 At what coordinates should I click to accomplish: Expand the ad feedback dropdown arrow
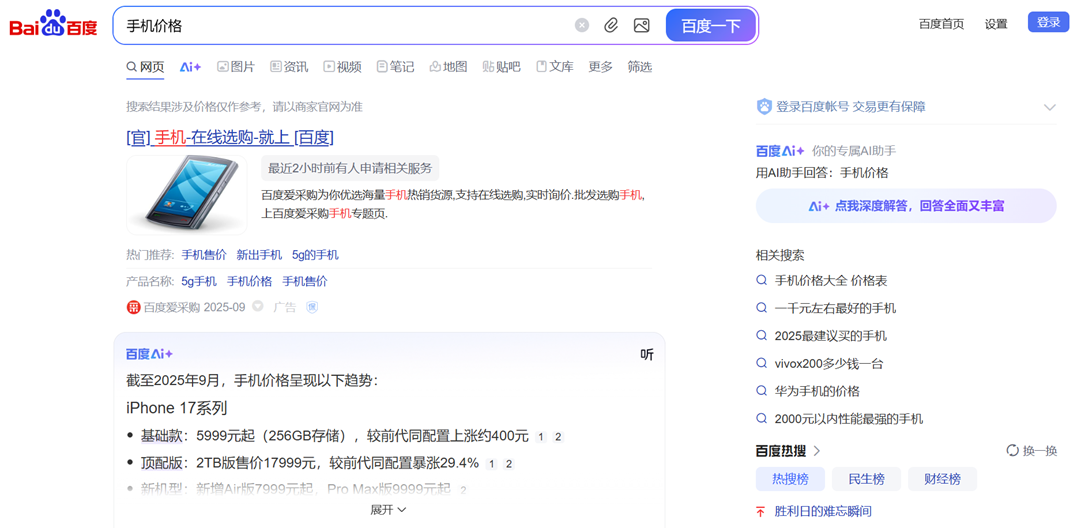pos(258,307)
